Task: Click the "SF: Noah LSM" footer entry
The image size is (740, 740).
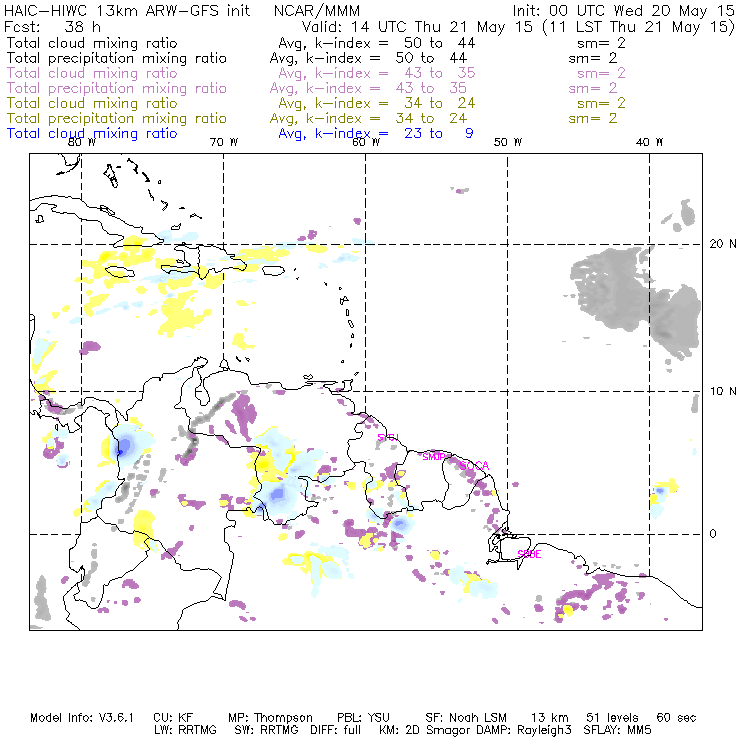Action: click(x=466, y=718)
